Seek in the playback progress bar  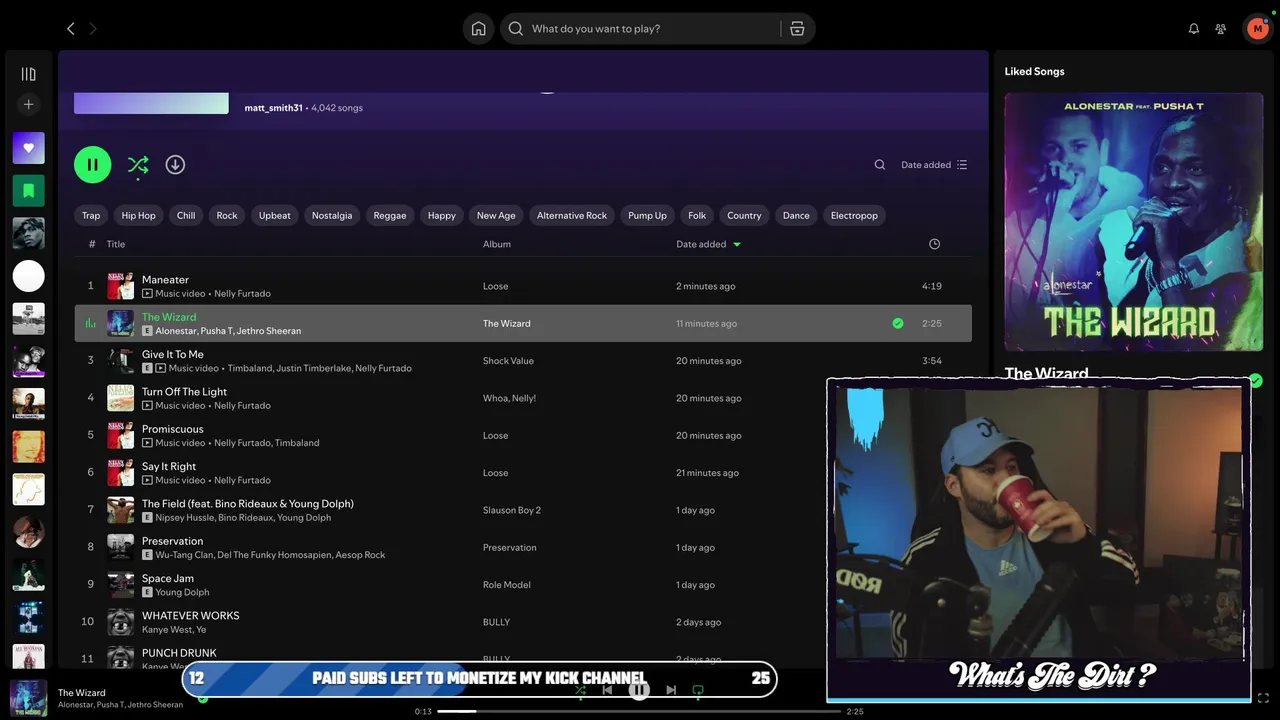tap(638, 711)
